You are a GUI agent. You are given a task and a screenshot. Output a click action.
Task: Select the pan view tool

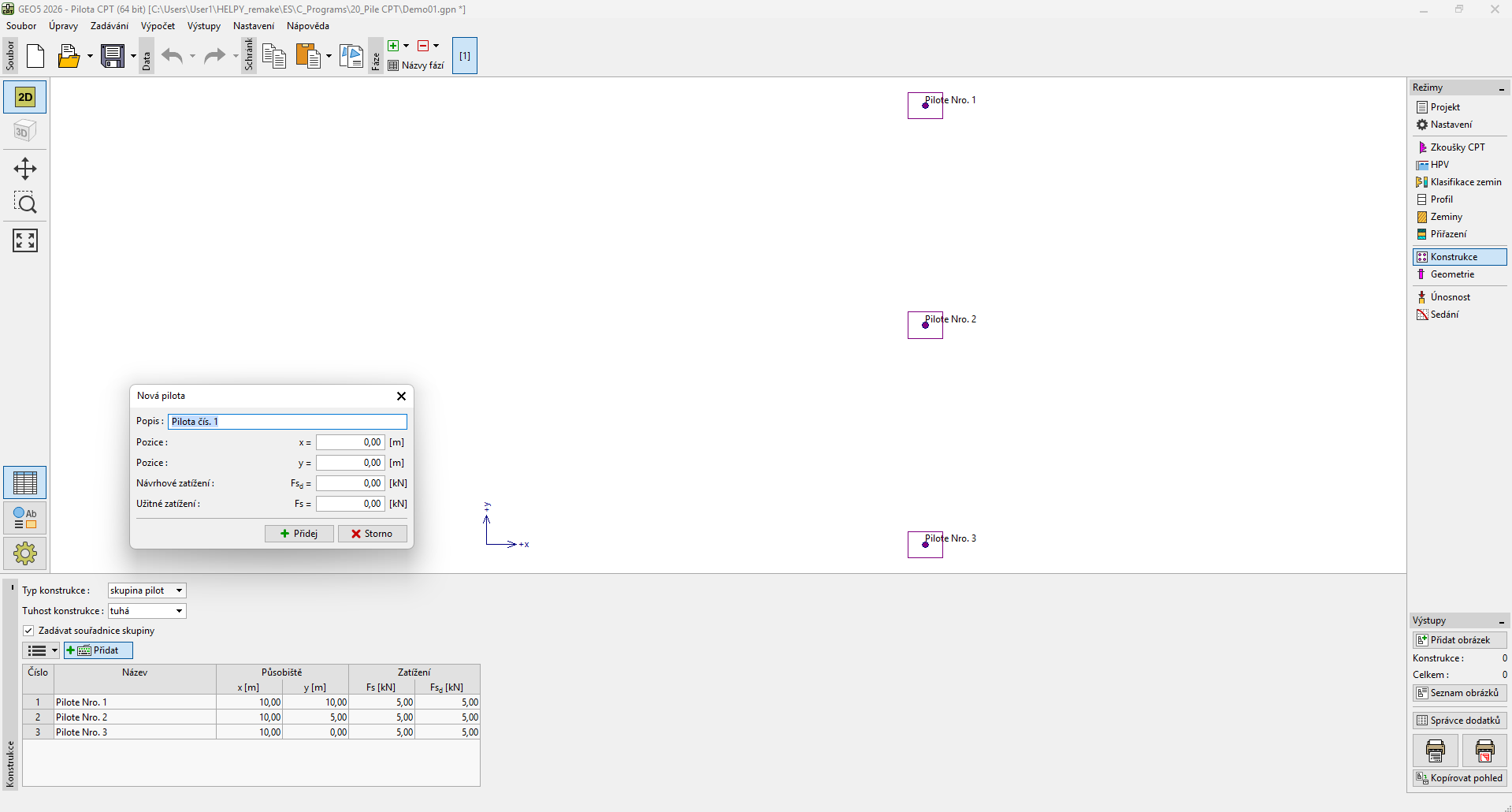[x=25, y=169]
